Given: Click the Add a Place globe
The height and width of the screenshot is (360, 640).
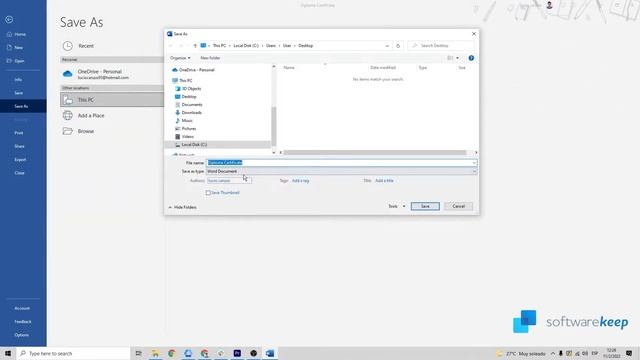Looking at the screenshot, I should [x=67, y=116].
